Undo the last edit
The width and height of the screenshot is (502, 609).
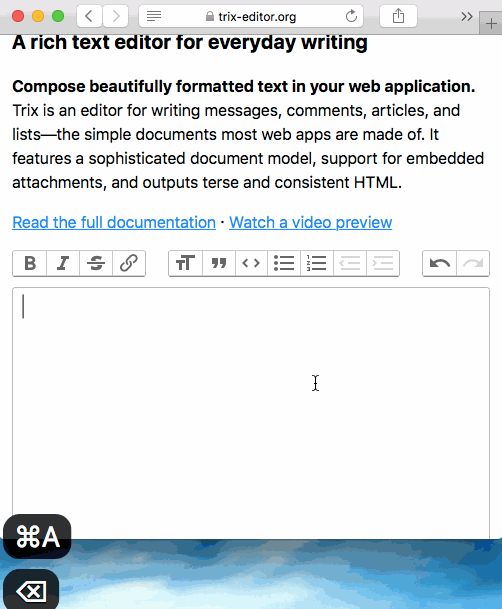[439, 263]
